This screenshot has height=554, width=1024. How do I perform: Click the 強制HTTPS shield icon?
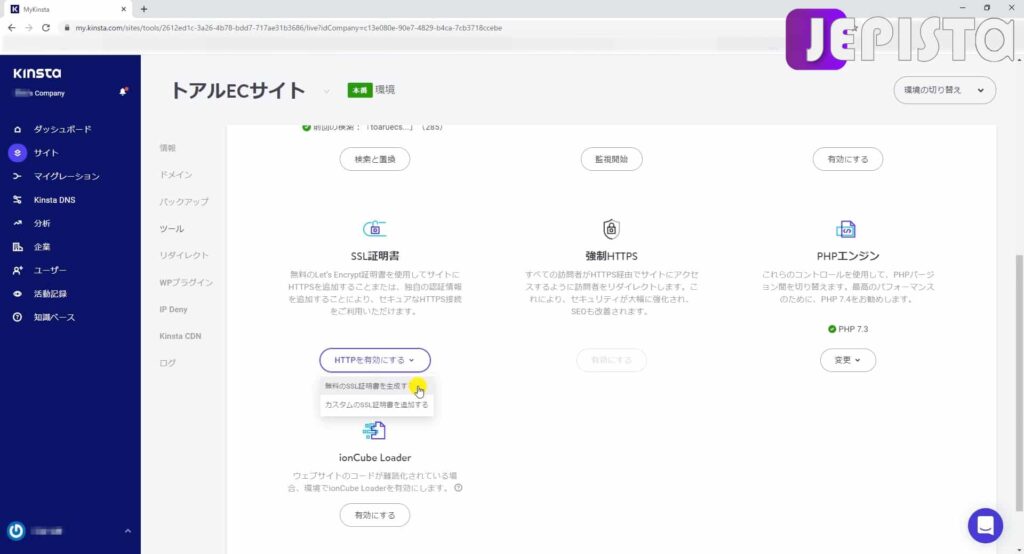pyautogui.click(x=611, y=229)
